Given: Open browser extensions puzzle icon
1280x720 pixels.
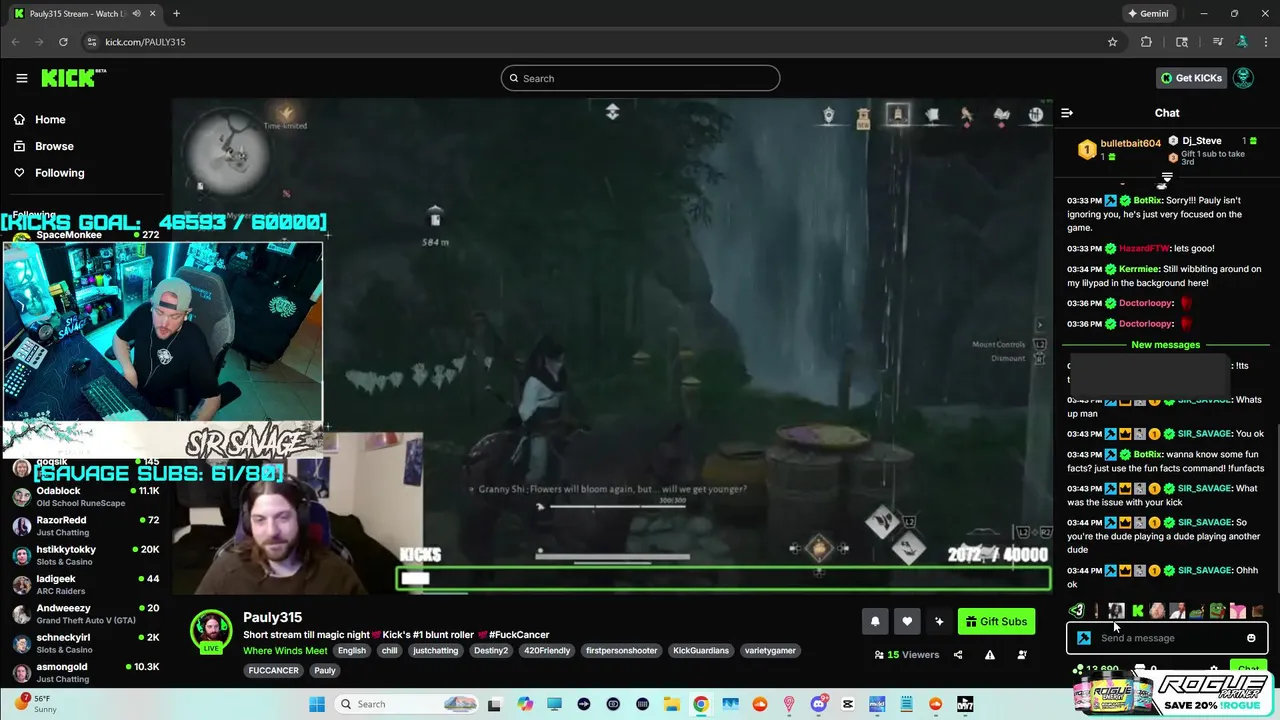Looking at the screenshot, I should coord(1146,42).
